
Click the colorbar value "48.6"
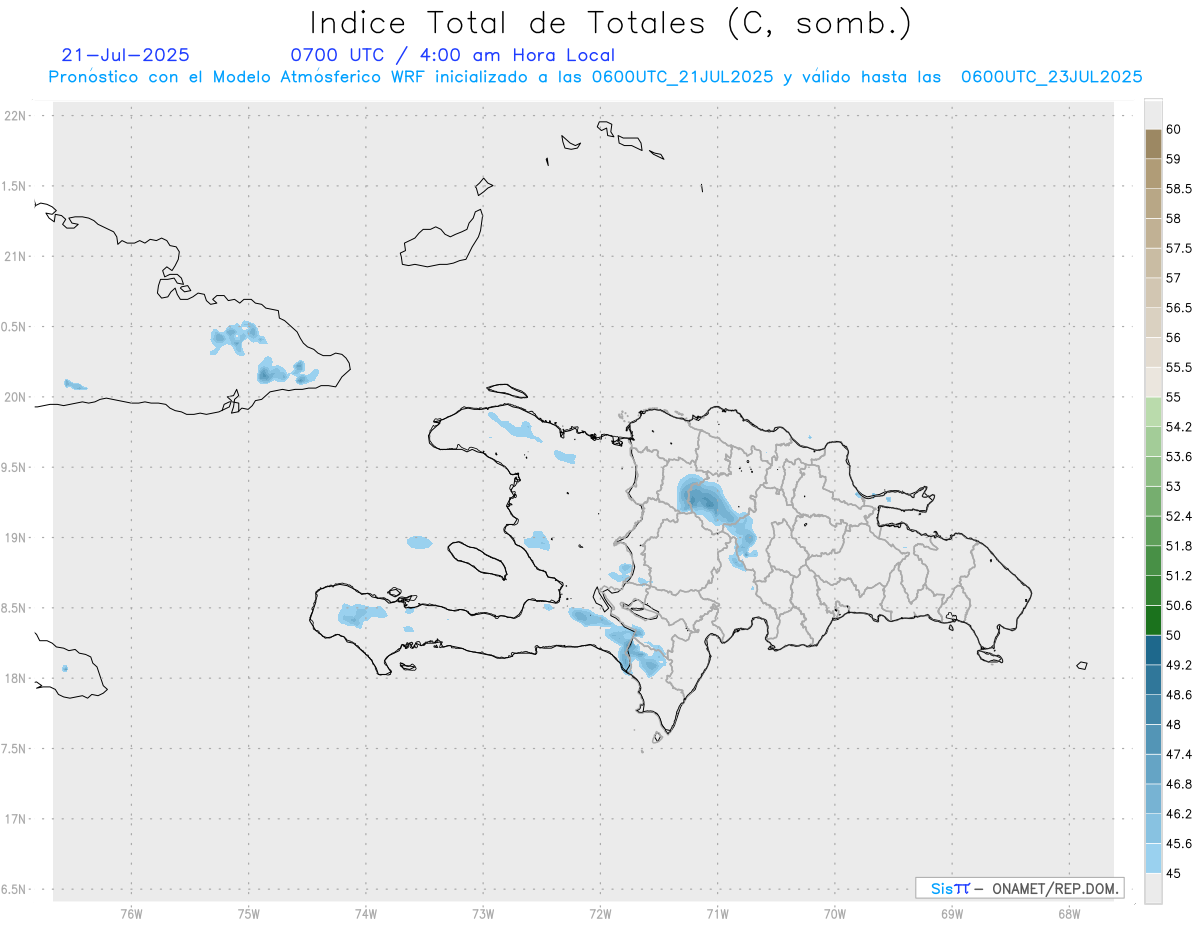point(1178,694)
